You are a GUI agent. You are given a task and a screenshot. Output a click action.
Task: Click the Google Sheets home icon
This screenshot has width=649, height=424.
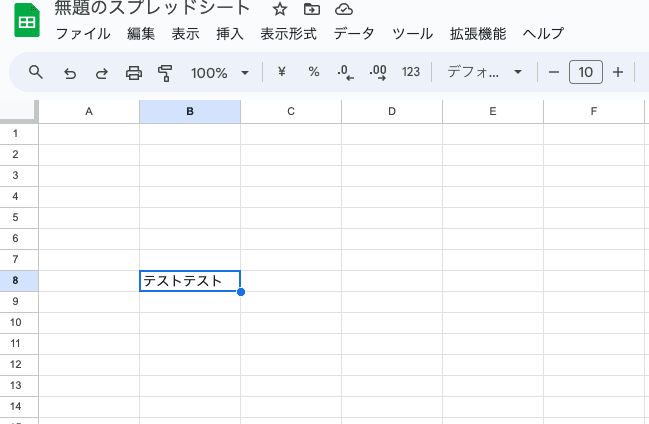[x=26, y=21]
